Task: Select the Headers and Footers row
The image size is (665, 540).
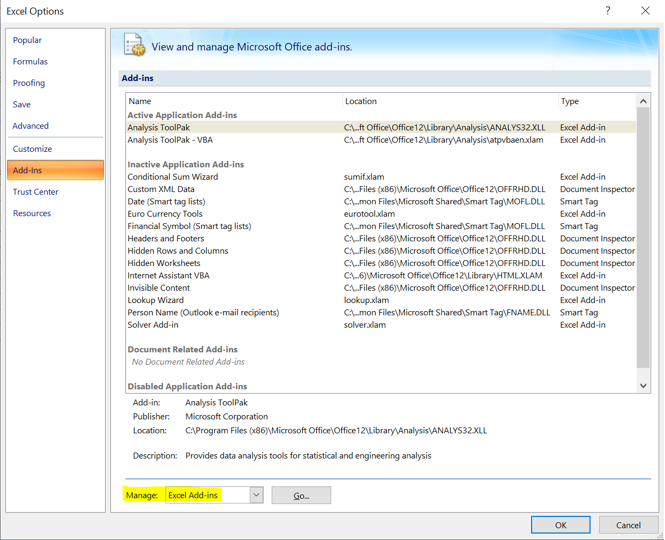Action: (381, 238)
